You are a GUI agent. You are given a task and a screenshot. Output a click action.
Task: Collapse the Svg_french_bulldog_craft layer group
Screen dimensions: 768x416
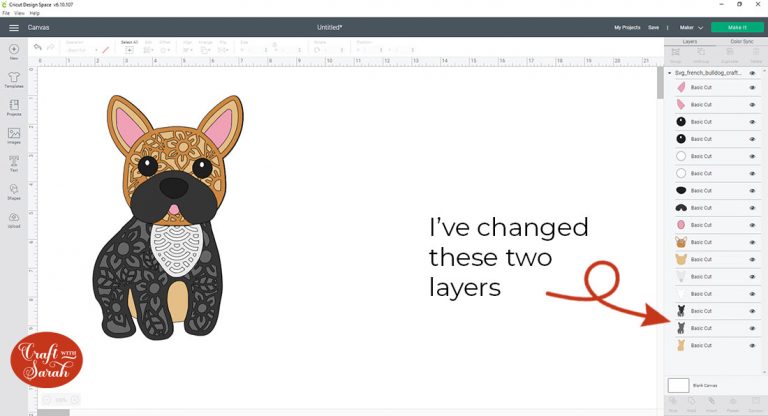(670, 73)
